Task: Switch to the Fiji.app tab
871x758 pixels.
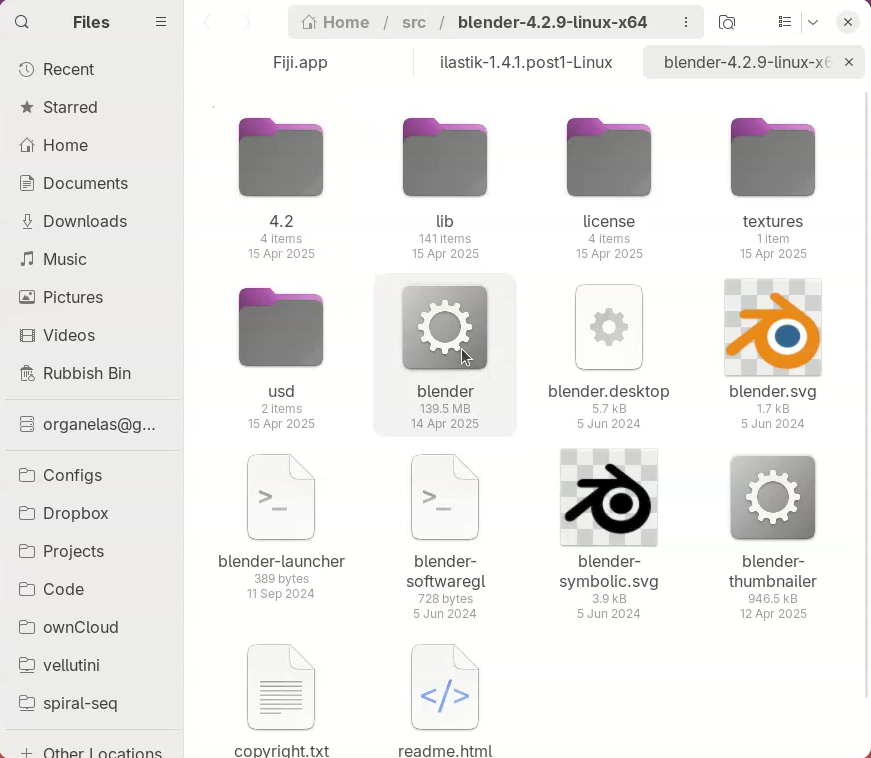Action: (x=300, y=62)
